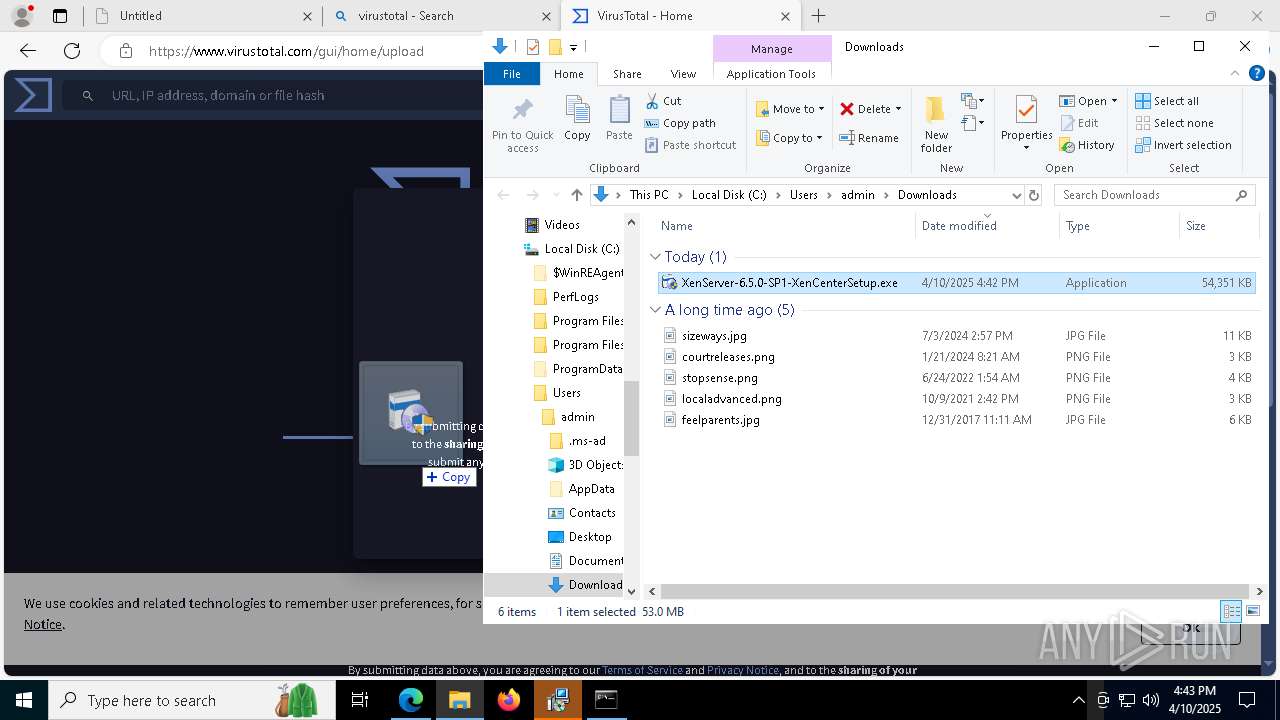
Task: Open the Move to dropdown
Action: tap(790, 109)
